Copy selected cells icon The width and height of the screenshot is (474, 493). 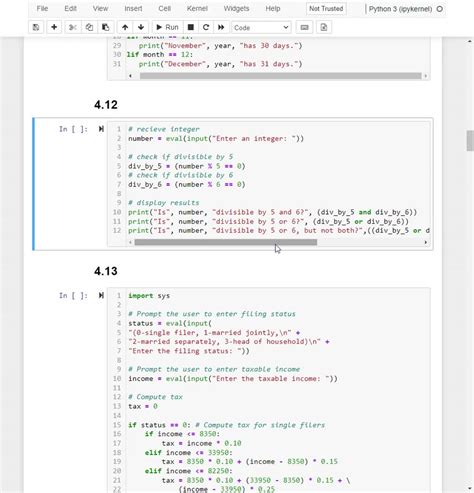coord(89,27)
